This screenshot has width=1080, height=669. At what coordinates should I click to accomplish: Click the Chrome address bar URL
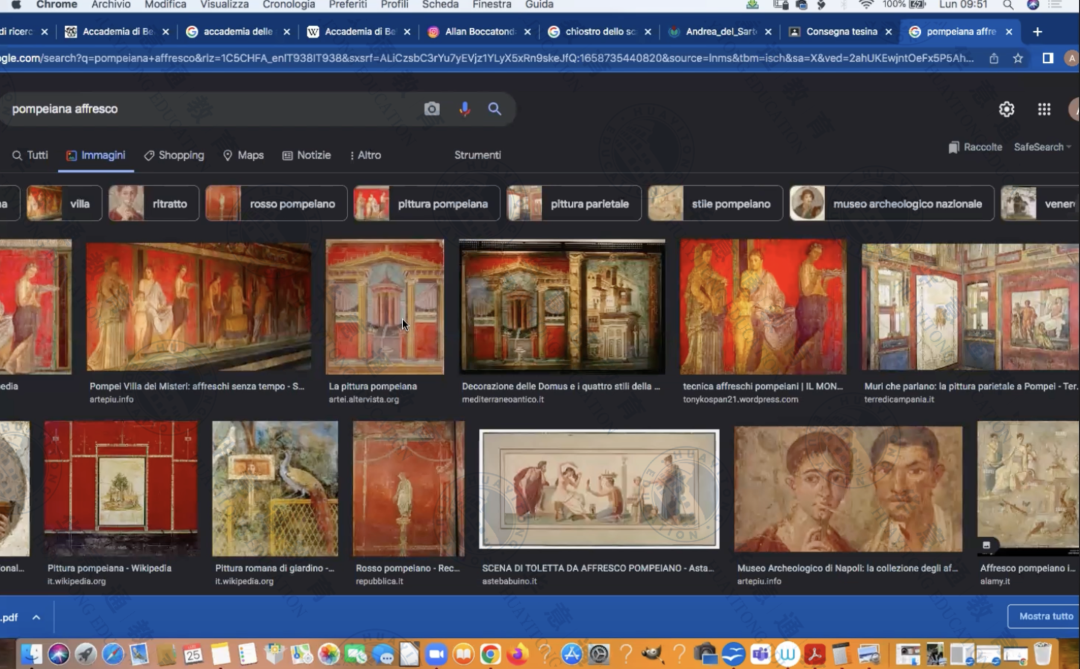(486, 59)
